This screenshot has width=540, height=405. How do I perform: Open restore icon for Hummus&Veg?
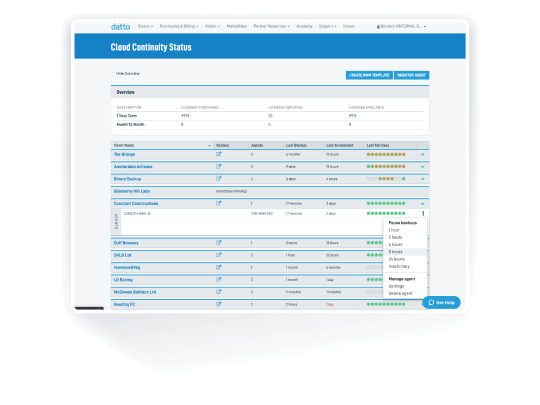pyautogui.click(x=218, y=267)
